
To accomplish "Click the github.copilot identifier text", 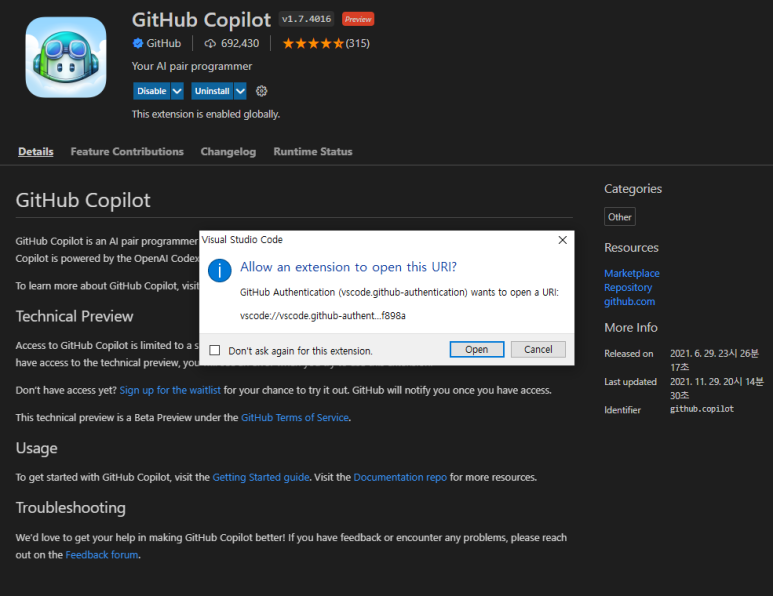I will click(x=702, y=409).
